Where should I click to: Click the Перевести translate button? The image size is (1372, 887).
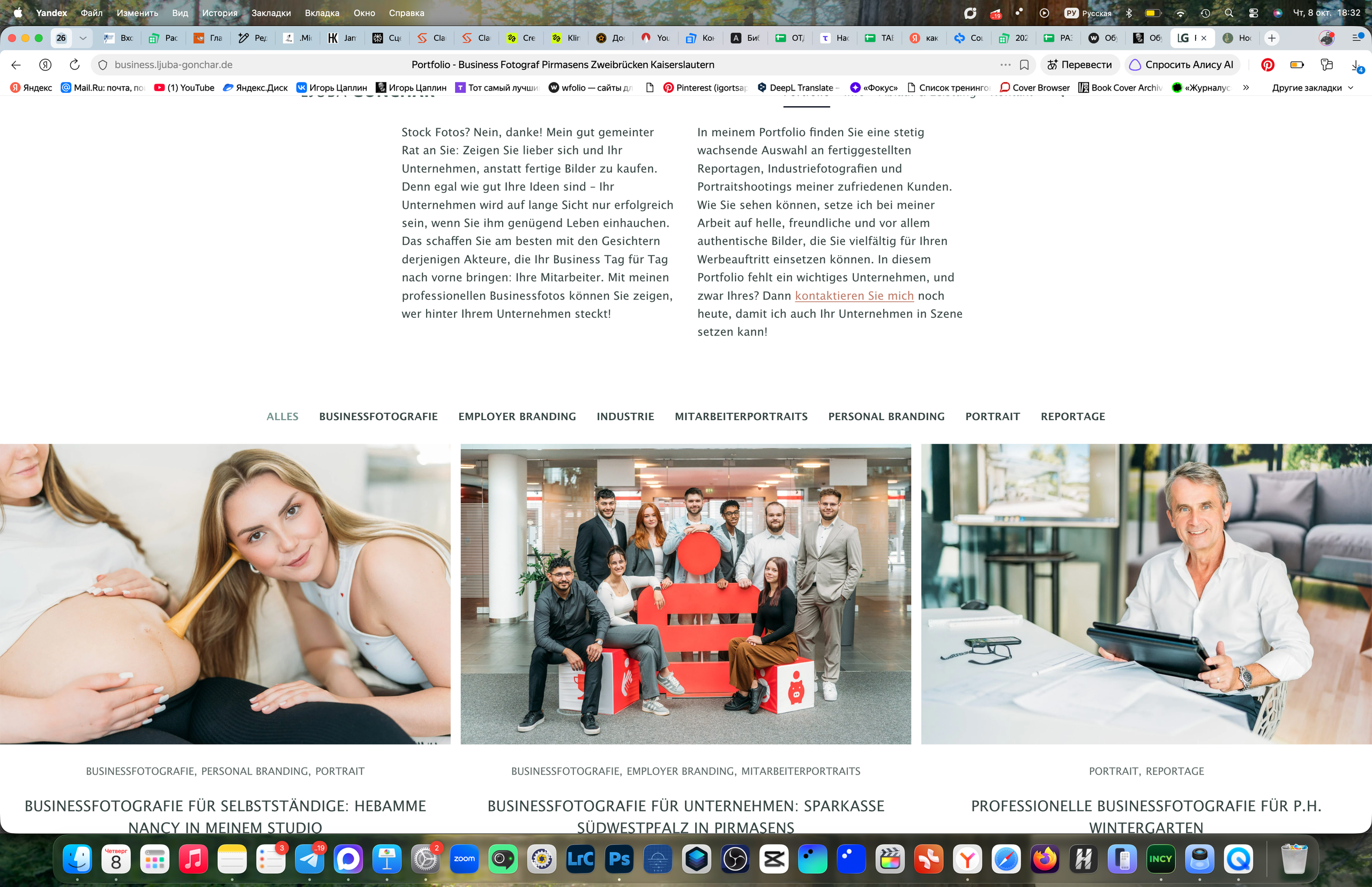pyautogui.click(x=1079, y=64)
